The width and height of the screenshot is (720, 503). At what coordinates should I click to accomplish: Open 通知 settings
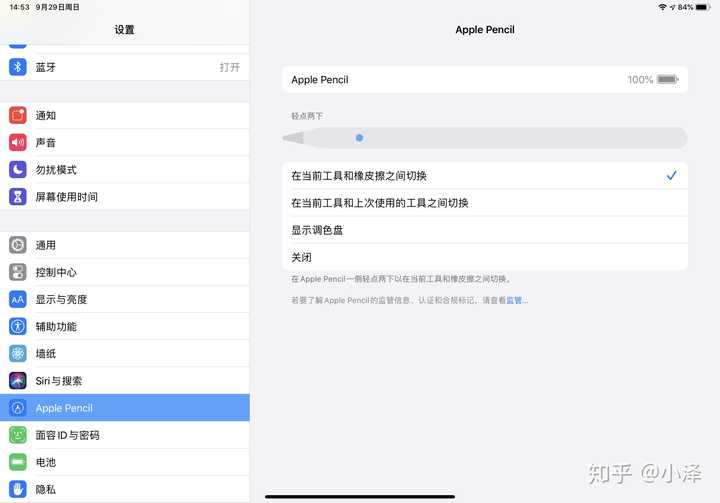point(124,115)
